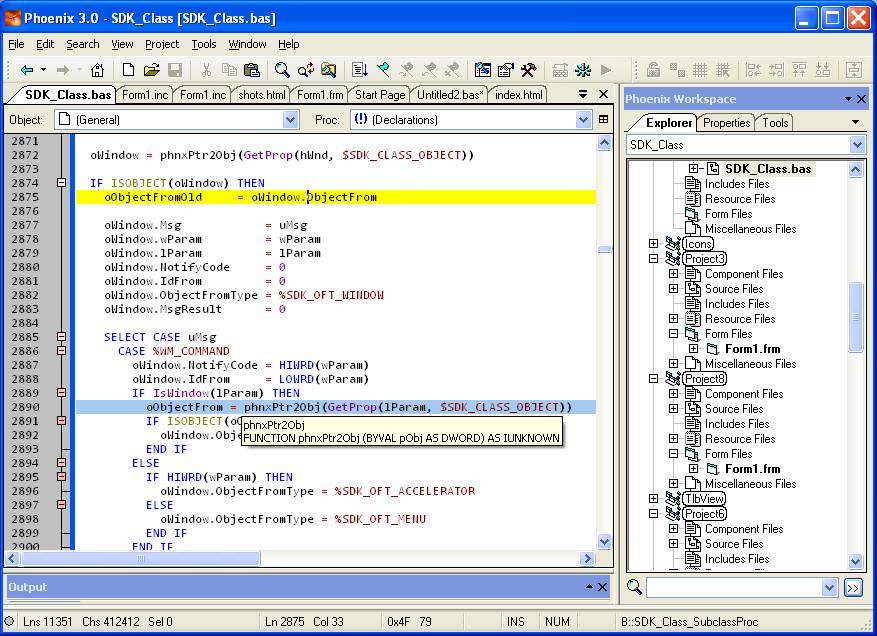This screenshot has height=636, width=877.
Task: Expand the TlbView project tree node
Action: click(653, 498)
